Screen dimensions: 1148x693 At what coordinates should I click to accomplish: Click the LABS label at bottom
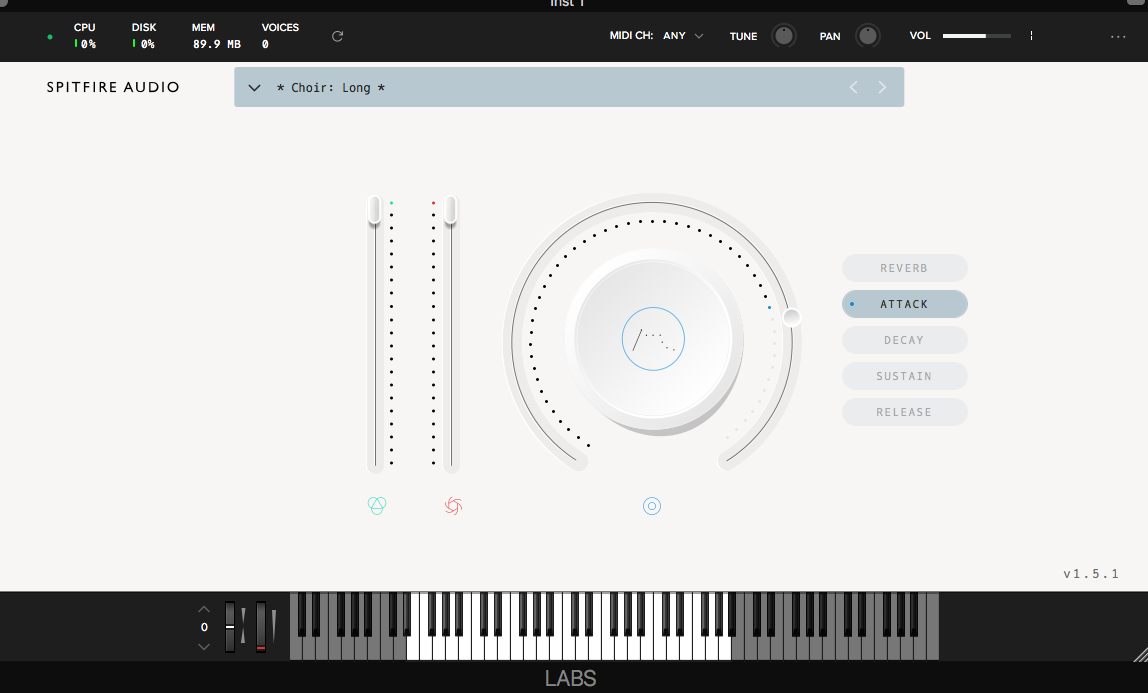coord(570,678)
